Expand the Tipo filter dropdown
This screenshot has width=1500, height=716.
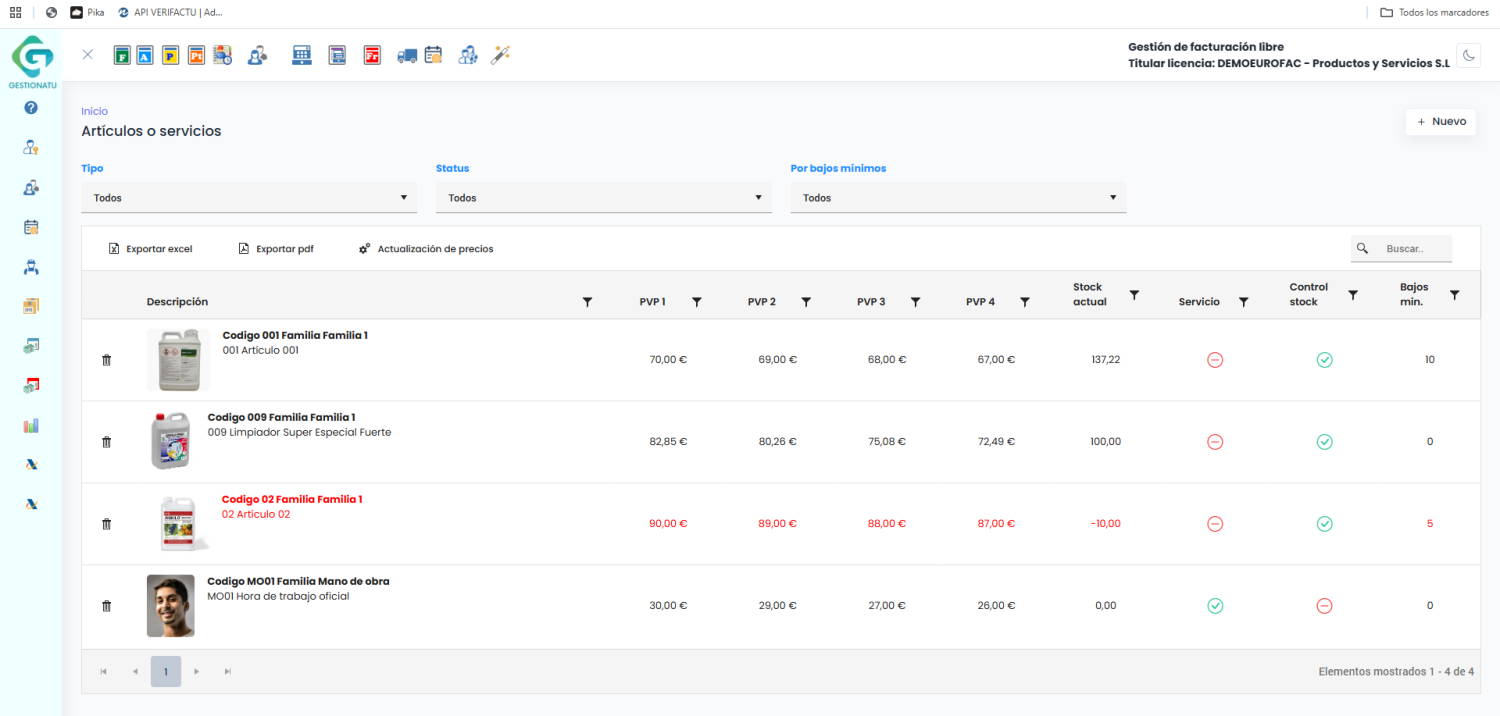point(249,198)
